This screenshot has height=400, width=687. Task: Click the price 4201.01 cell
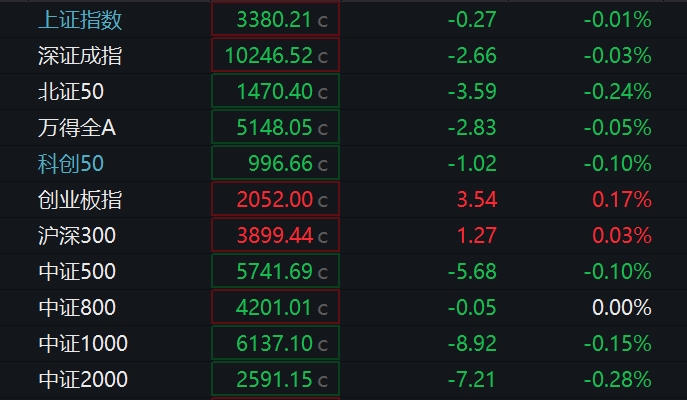tap(276, 307)
